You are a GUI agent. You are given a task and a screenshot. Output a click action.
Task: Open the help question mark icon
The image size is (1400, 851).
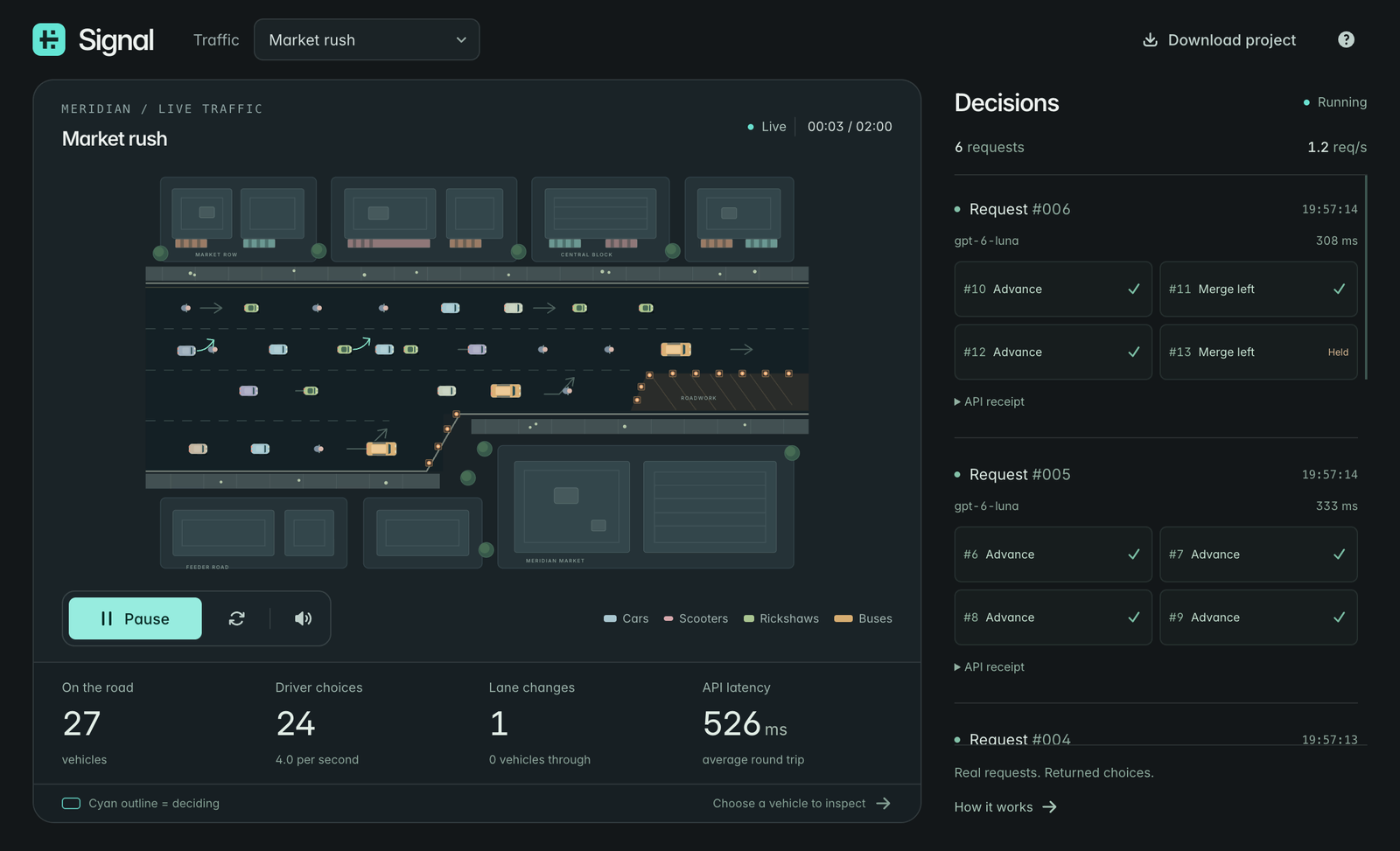coord(1346,39)
